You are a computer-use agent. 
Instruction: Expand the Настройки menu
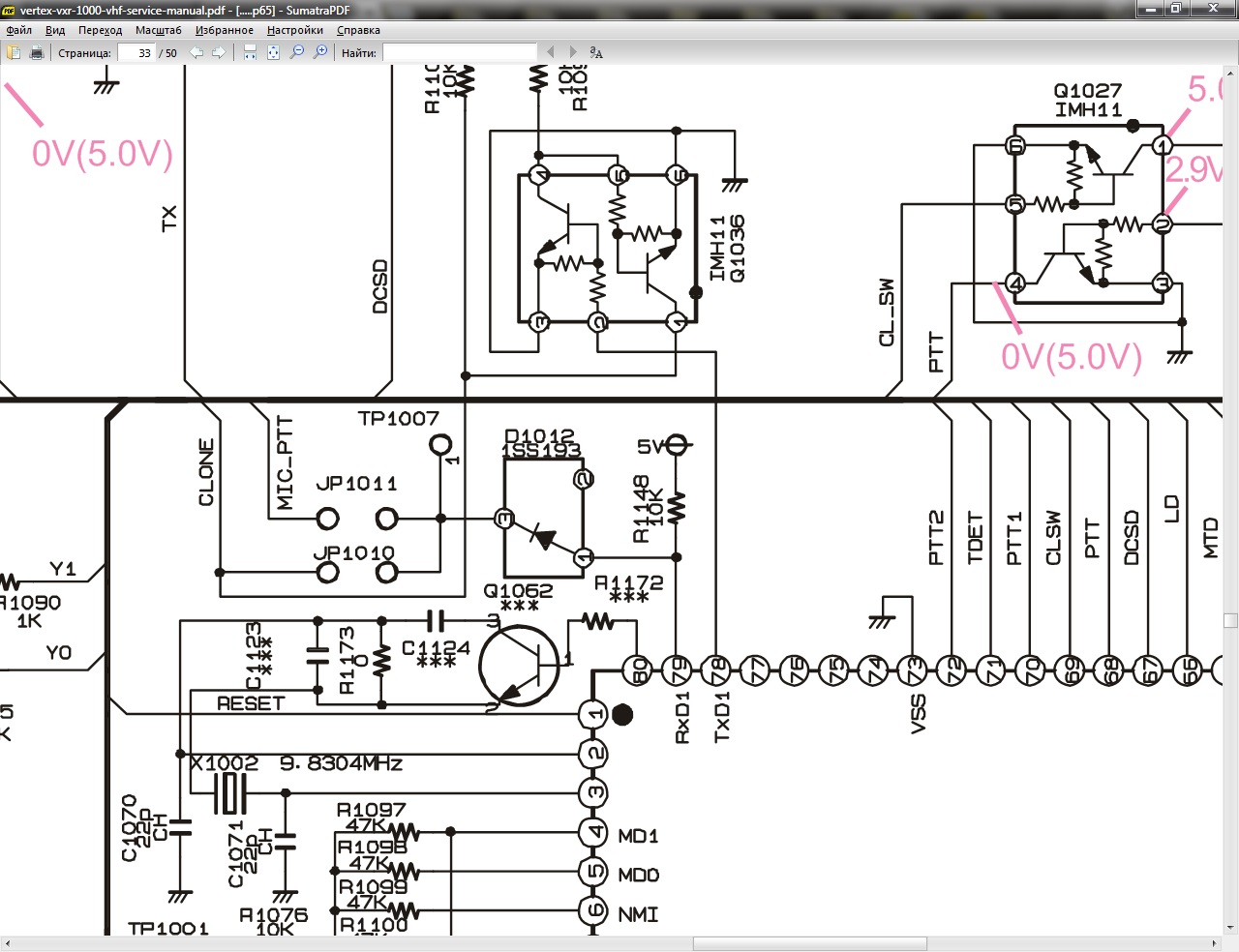[294, 30]
